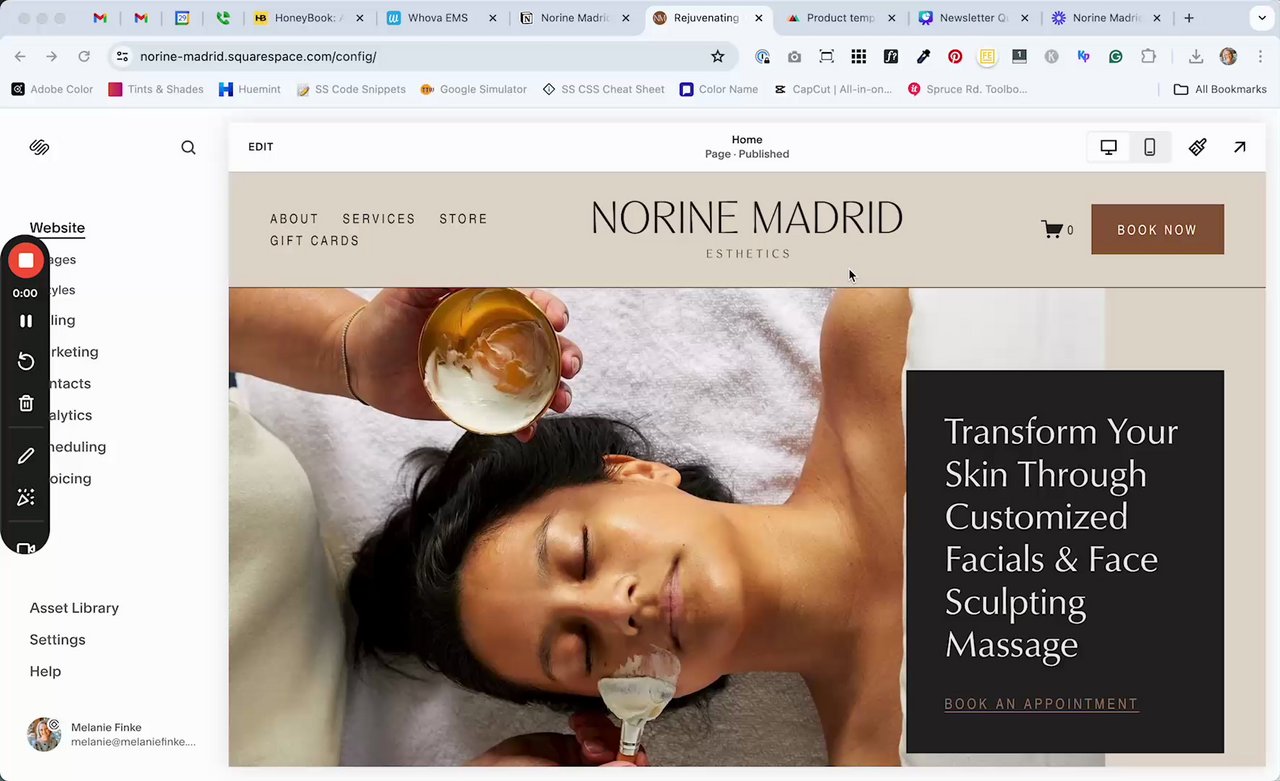Screen dimensions: 1280x781
Task: Open the SERVICES navigation link
Action: point(379,219)
